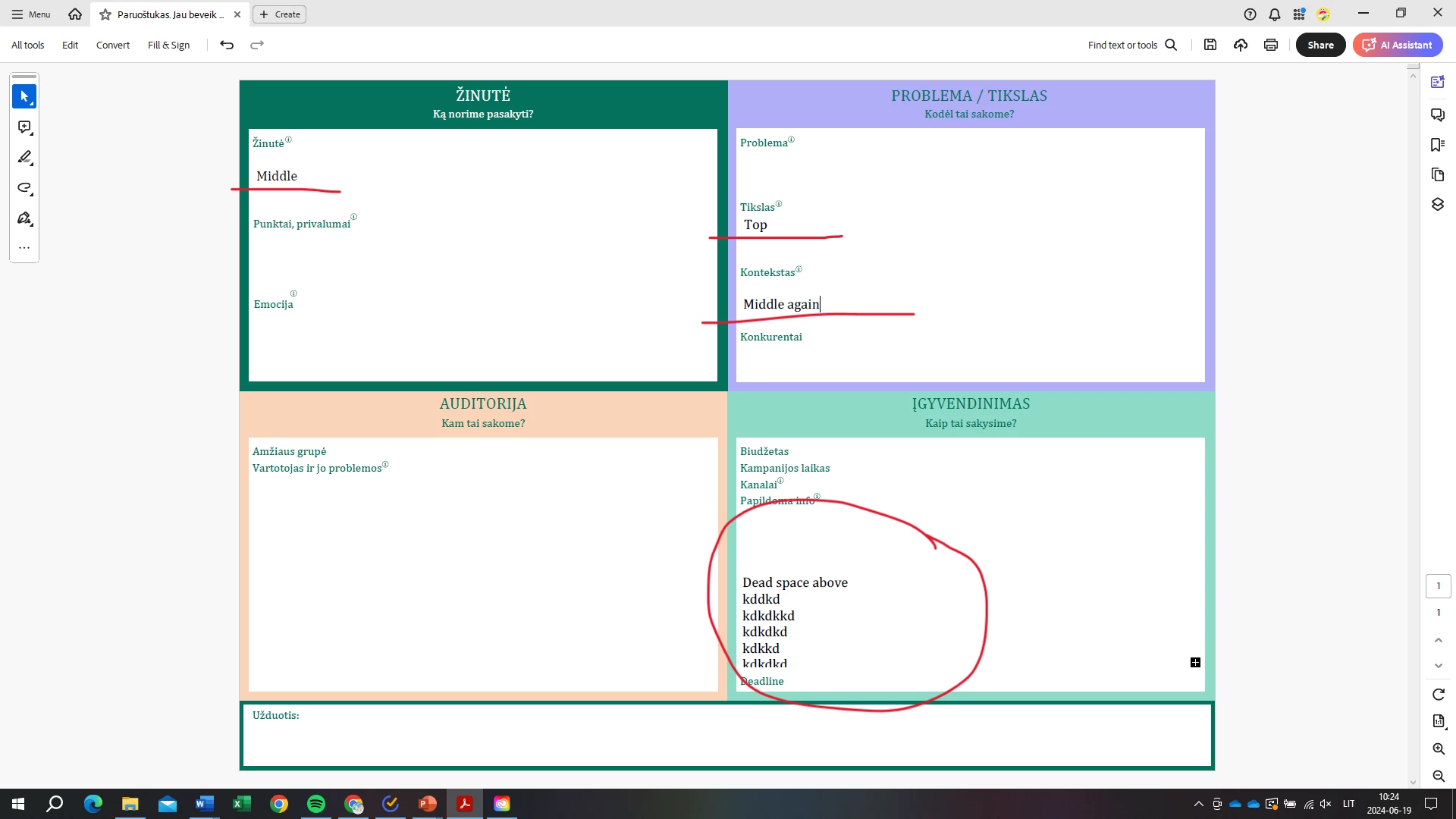Save the document with disk icon

1210,45
